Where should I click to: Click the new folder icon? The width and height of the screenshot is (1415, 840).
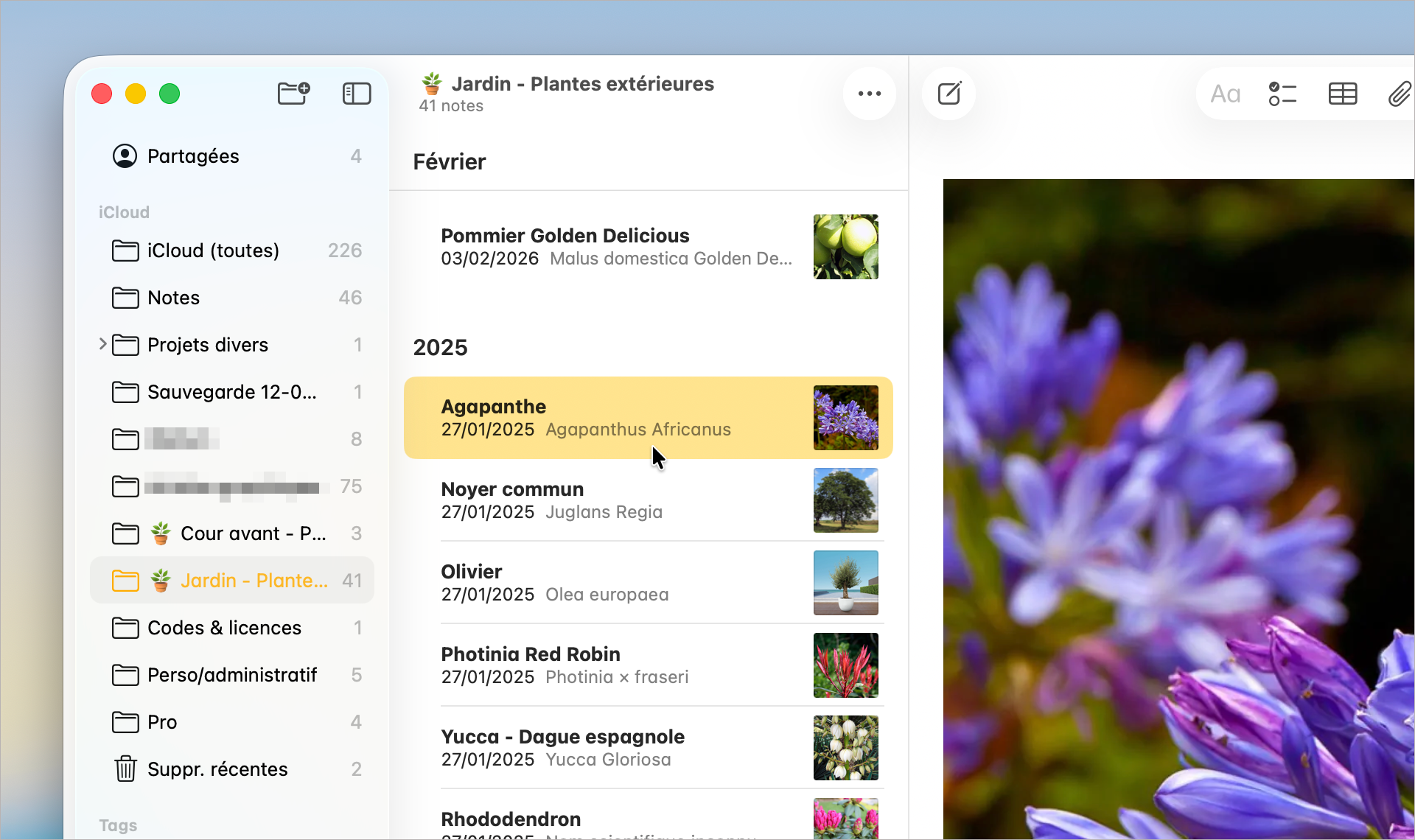(x=293, y=94)
